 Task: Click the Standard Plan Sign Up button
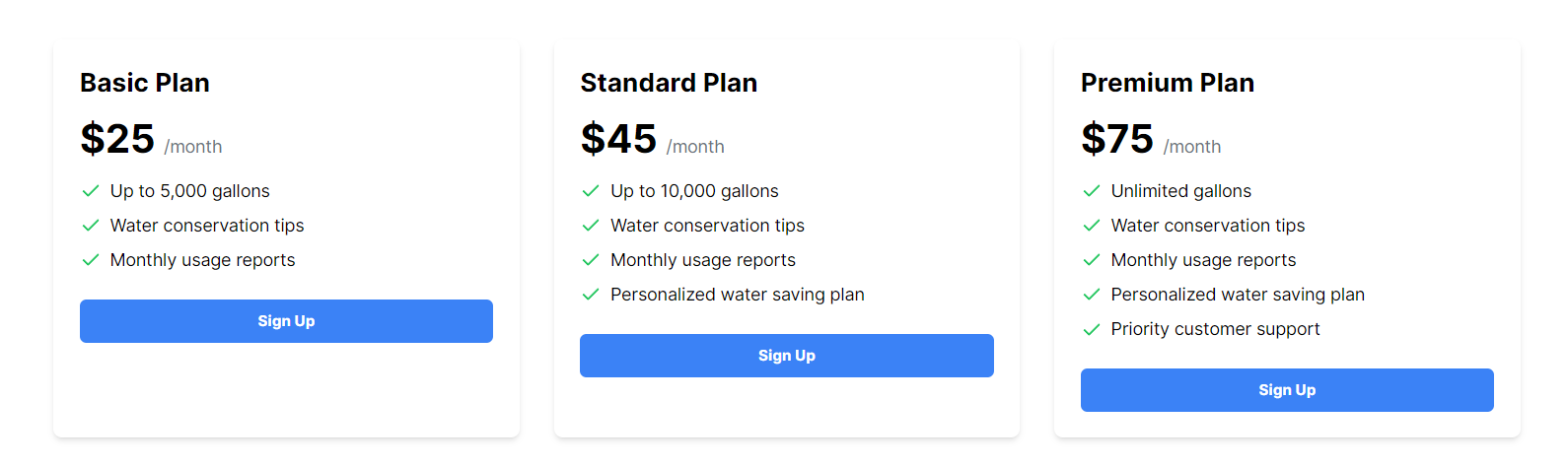click(x=786, y=356)
